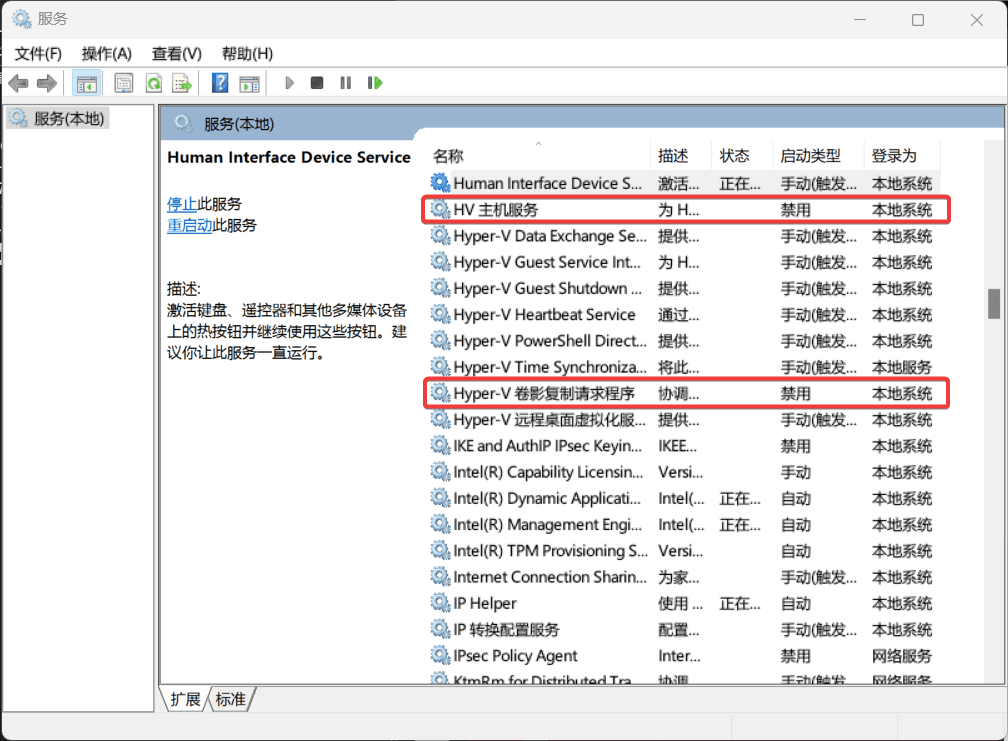
Task: Click the Refresh toolbar icon
Action: point(154,83)
